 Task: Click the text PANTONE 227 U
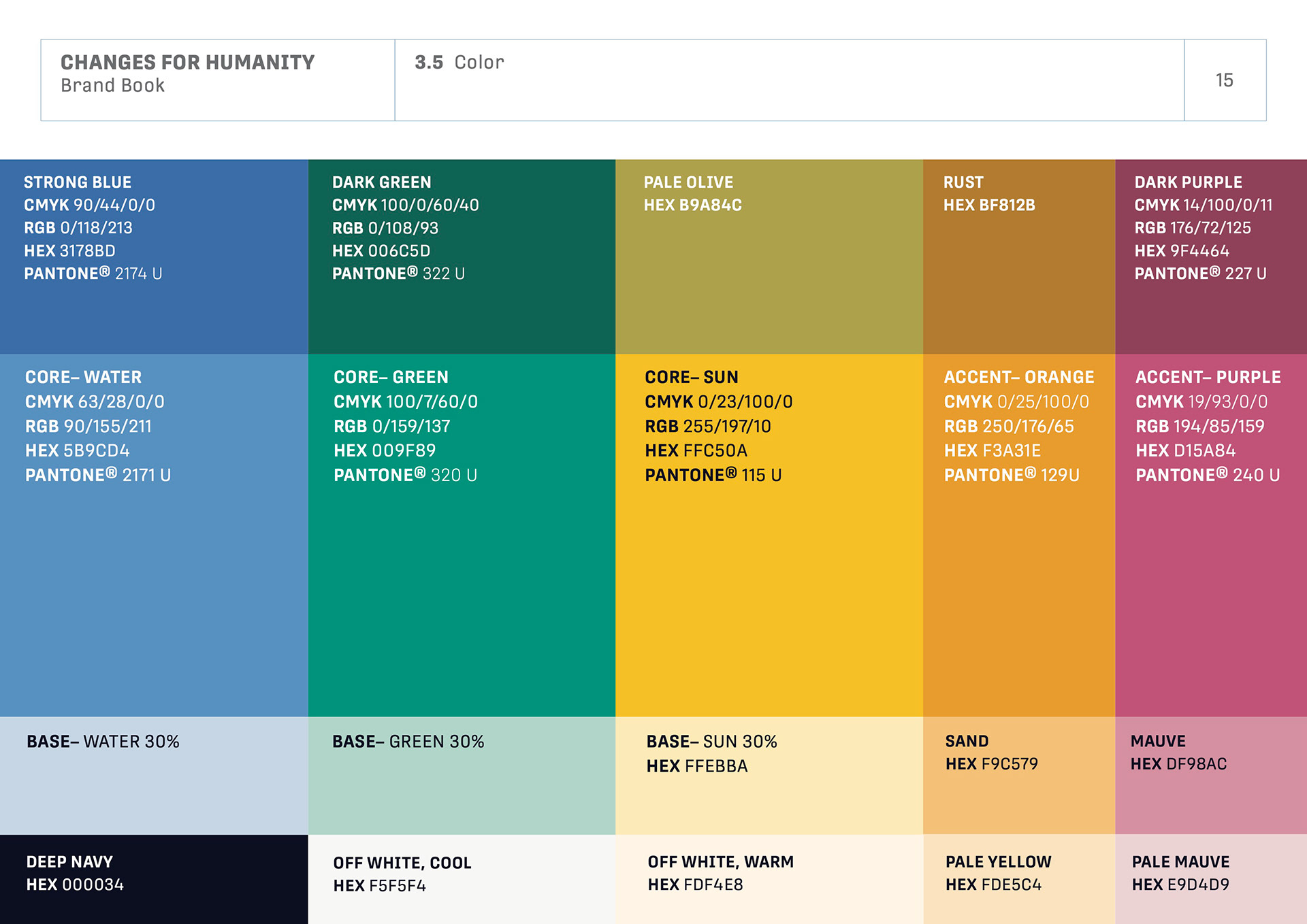click(x=1200, y=274)
